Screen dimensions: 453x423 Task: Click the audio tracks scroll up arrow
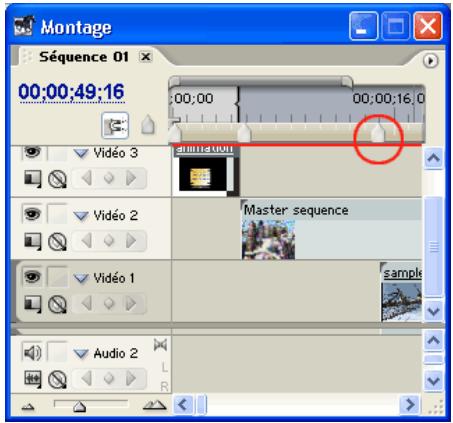[433, 341]
